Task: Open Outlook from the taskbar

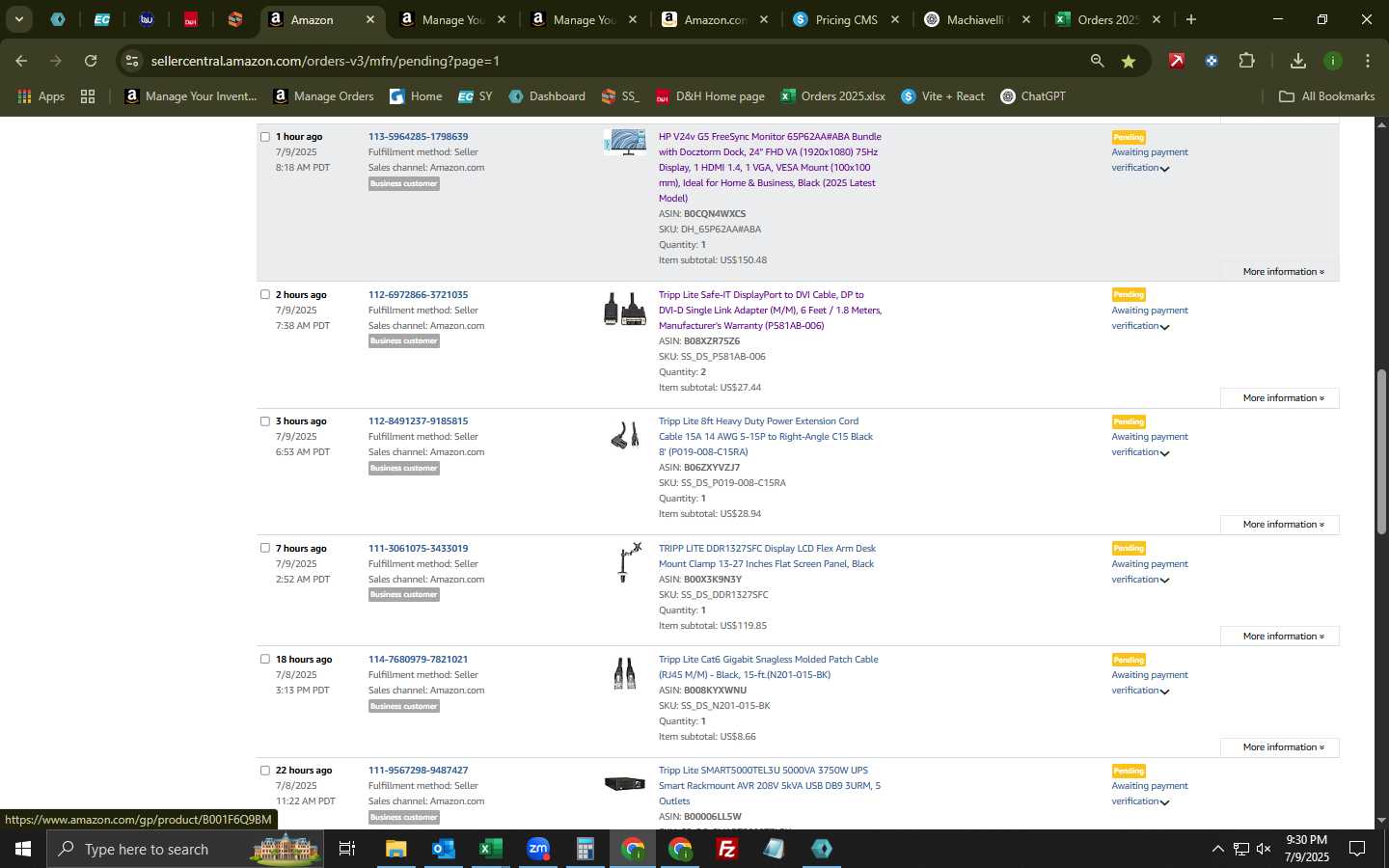Action: [444, 849]
